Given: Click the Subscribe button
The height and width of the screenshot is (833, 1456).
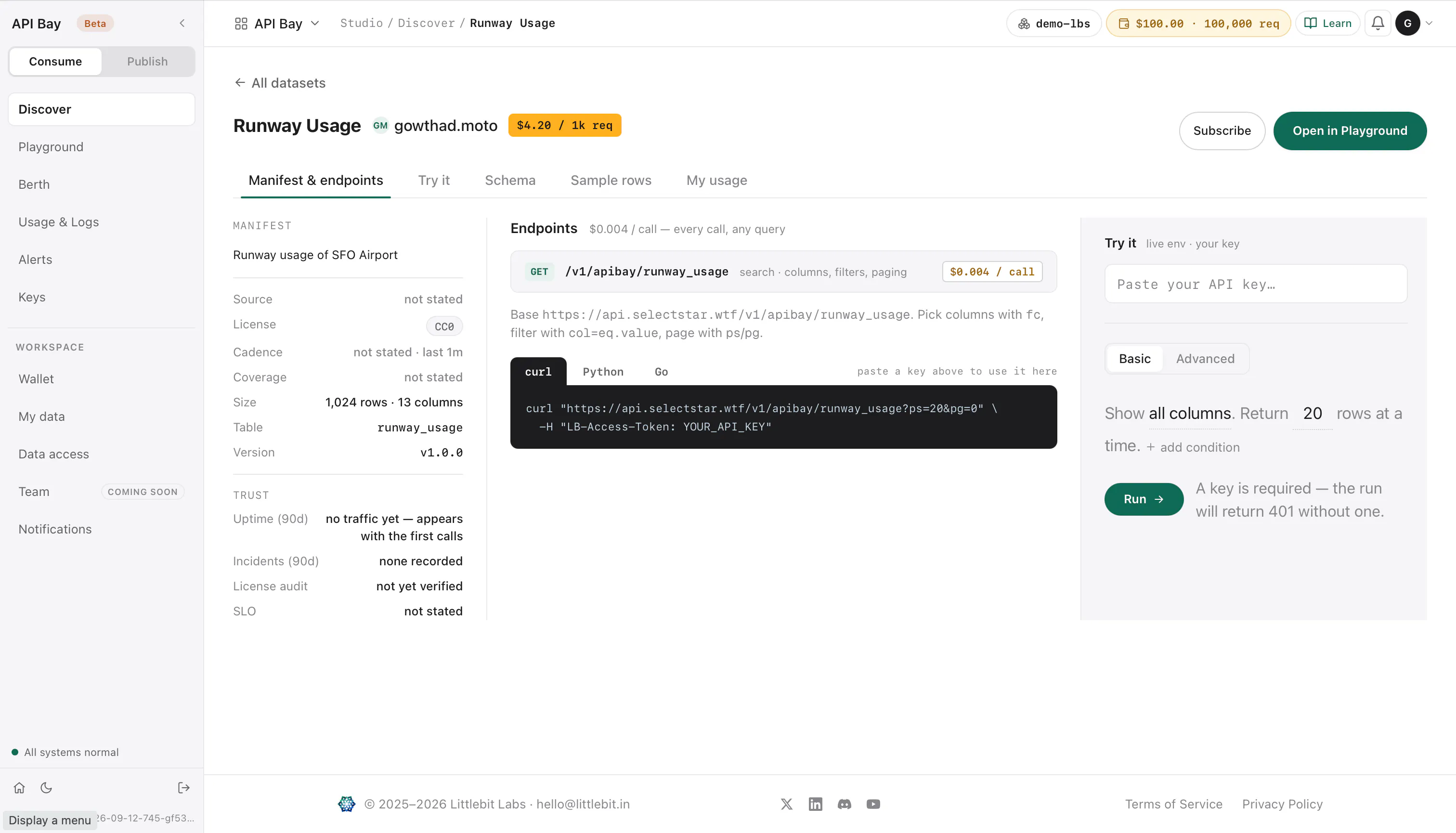Looking at the screenshot, I should pyautogui.click(x=1222, y=130).
